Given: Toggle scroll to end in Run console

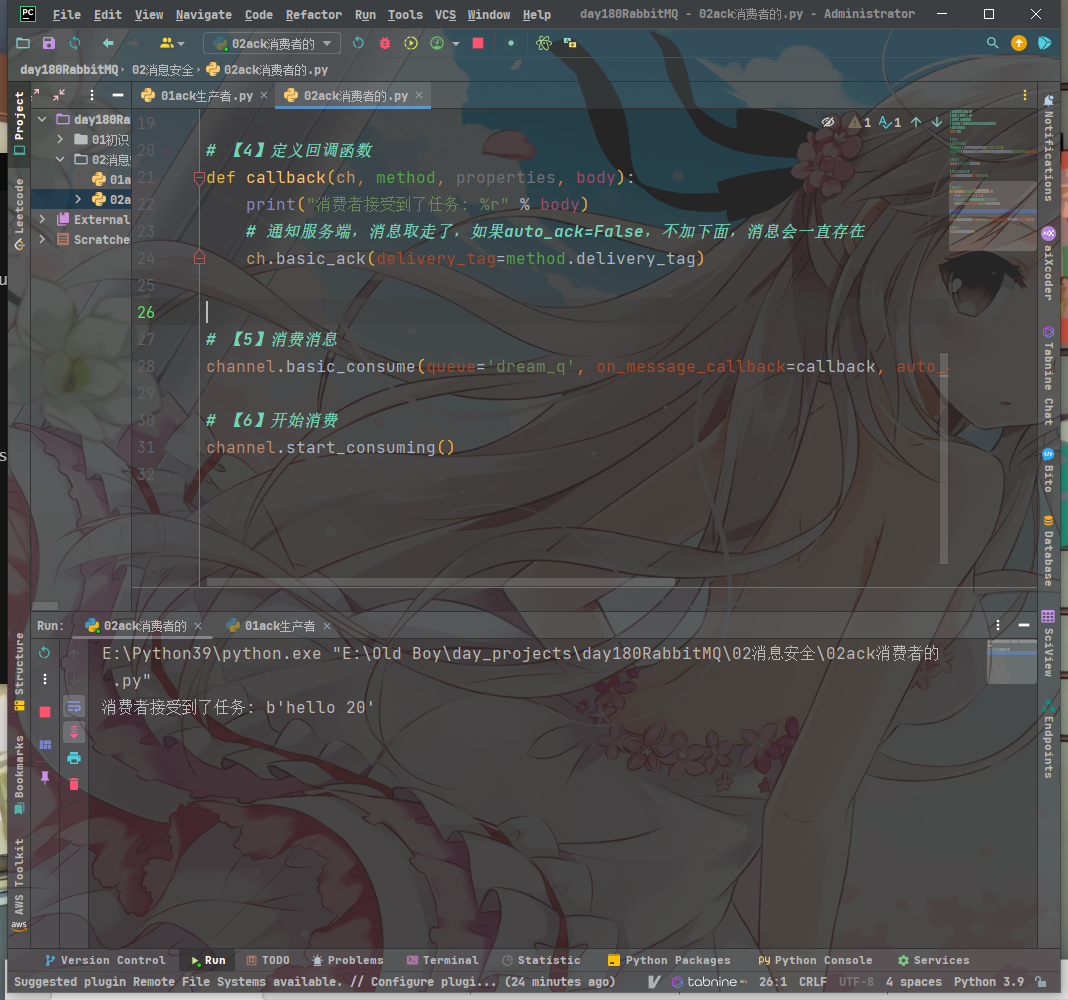Looking at the screenshot, I should point(74,732).
